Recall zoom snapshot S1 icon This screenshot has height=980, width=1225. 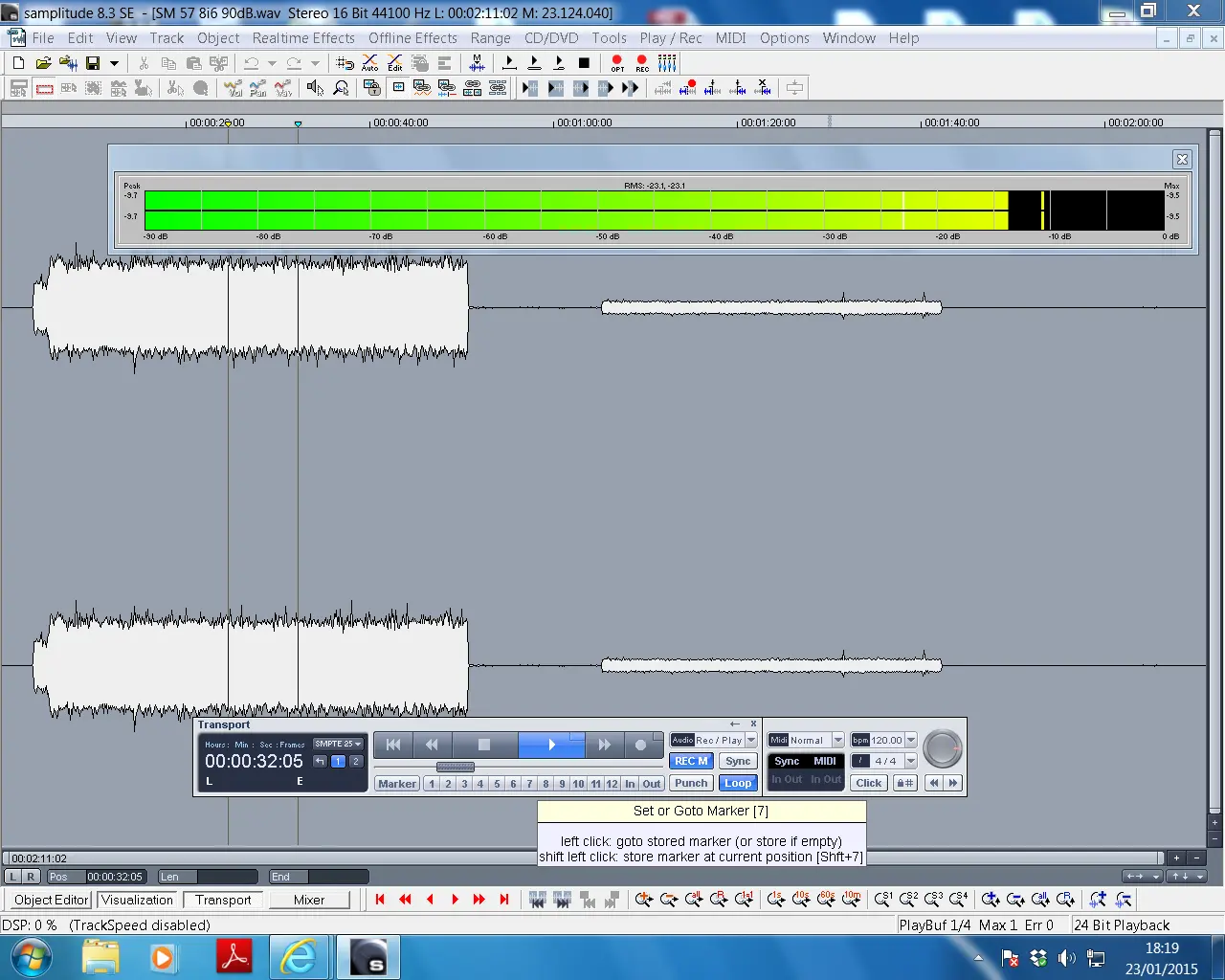(x=883, y=900)
